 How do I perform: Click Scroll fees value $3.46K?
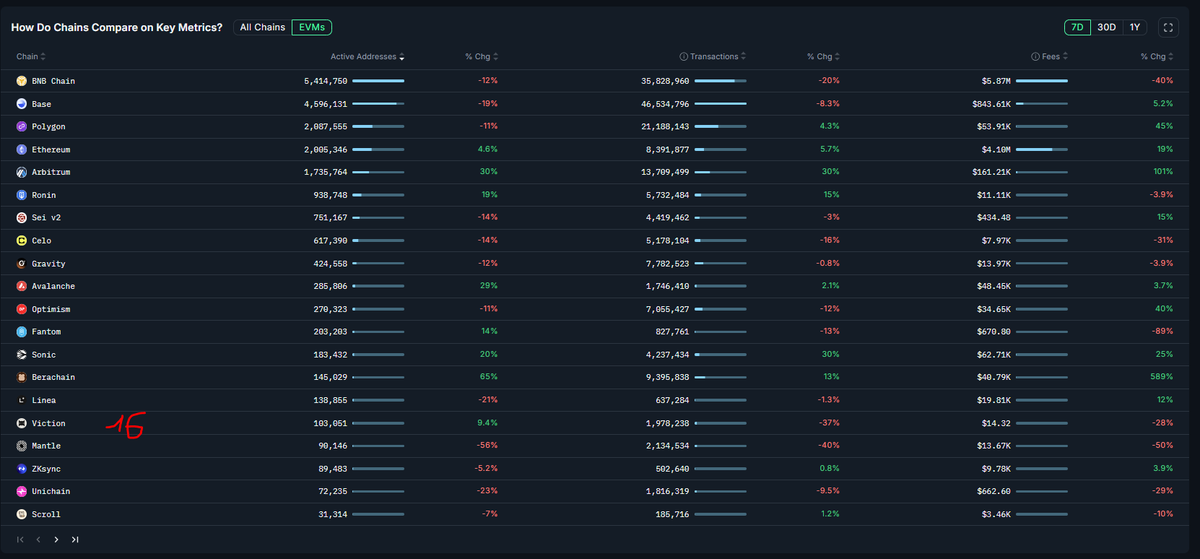click(995, 514)
